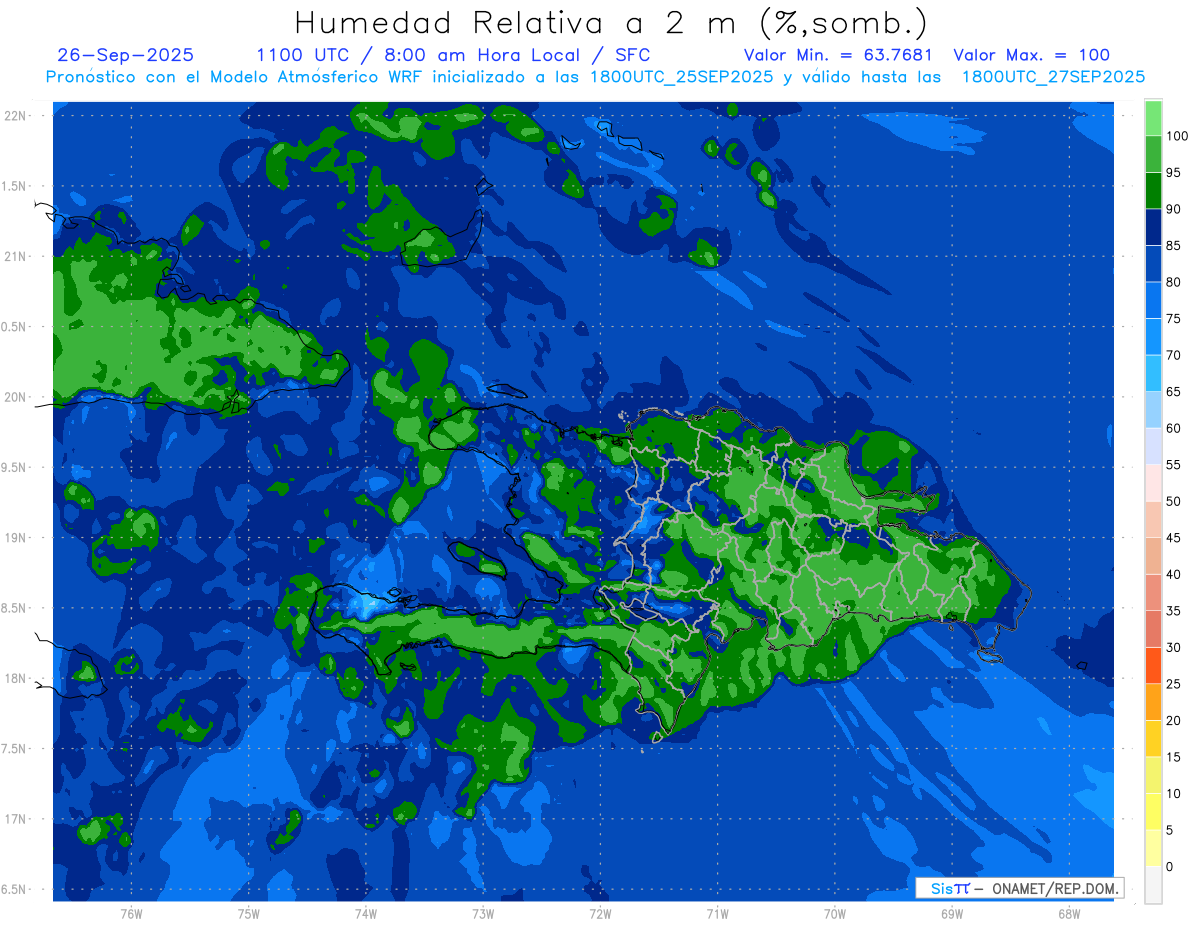The width and height of the screenshot is (1200, 927).
Task: Click the 68W longitude axis label
Action: pyautogui.click(x=1068, y=913)
